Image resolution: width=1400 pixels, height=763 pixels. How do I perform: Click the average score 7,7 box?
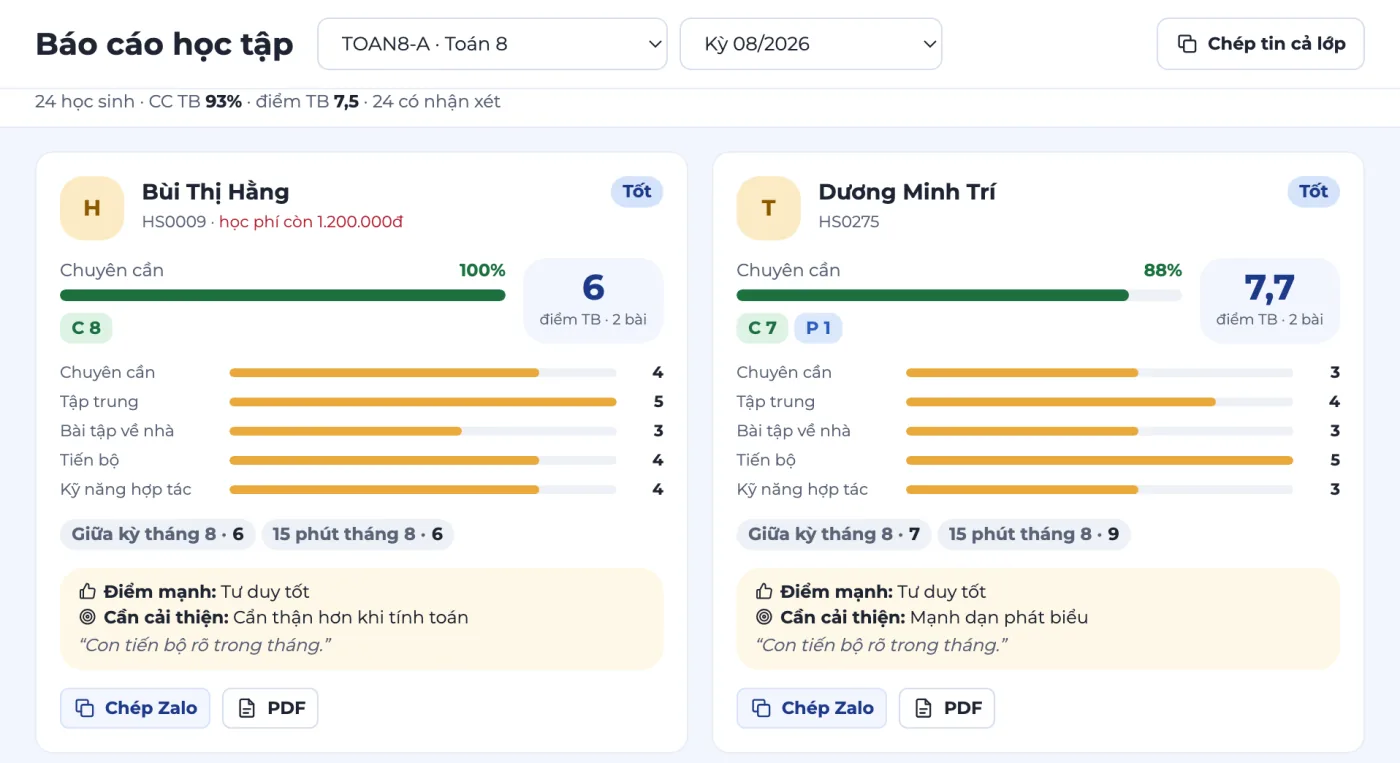[x=1270, y=301]
